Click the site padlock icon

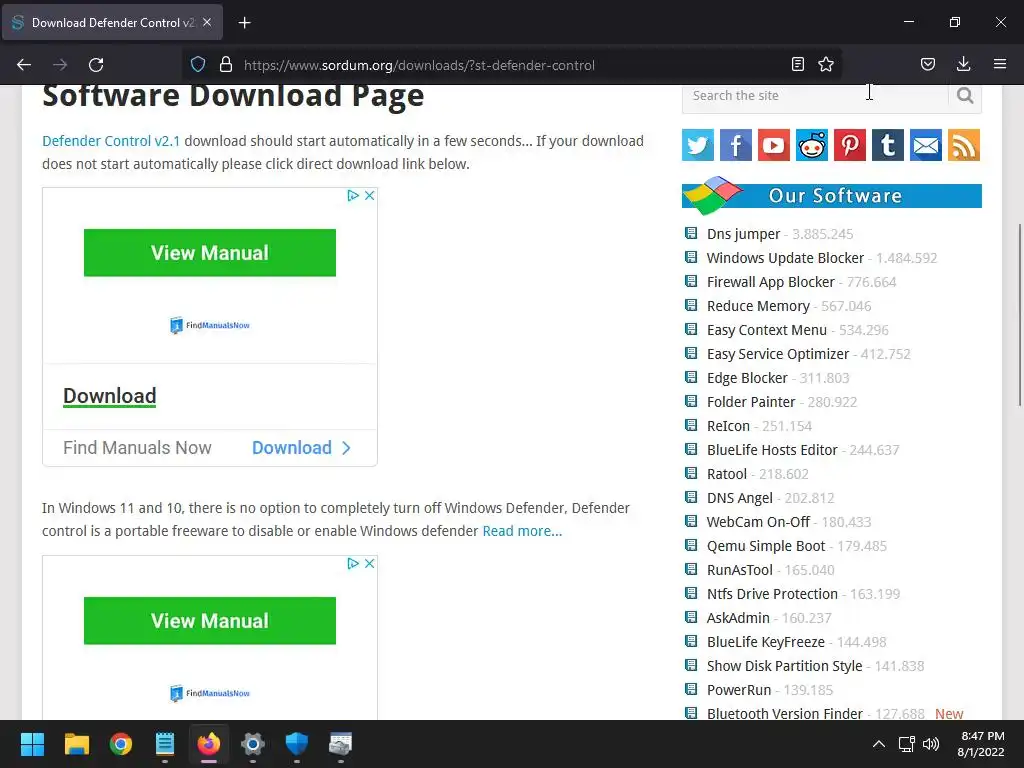pos(226,65)
